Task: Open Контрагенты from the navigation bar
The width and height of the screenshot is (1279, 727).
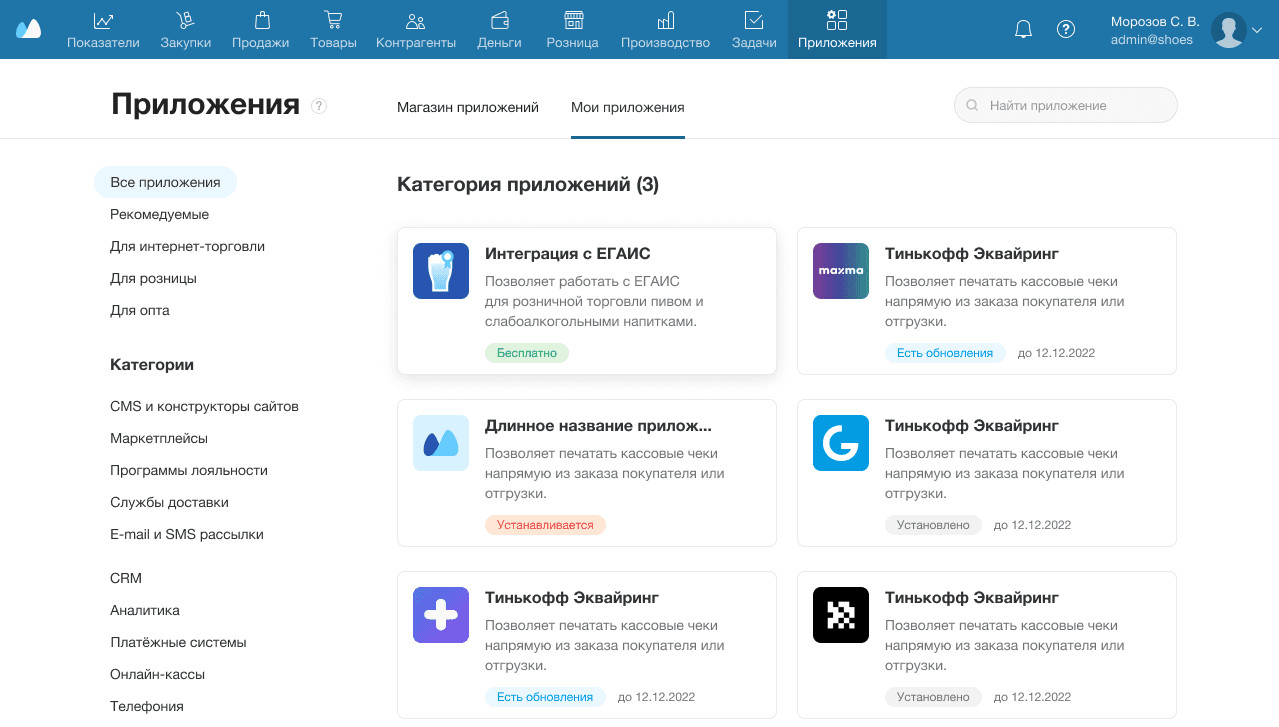Action: tap(416, 30)
